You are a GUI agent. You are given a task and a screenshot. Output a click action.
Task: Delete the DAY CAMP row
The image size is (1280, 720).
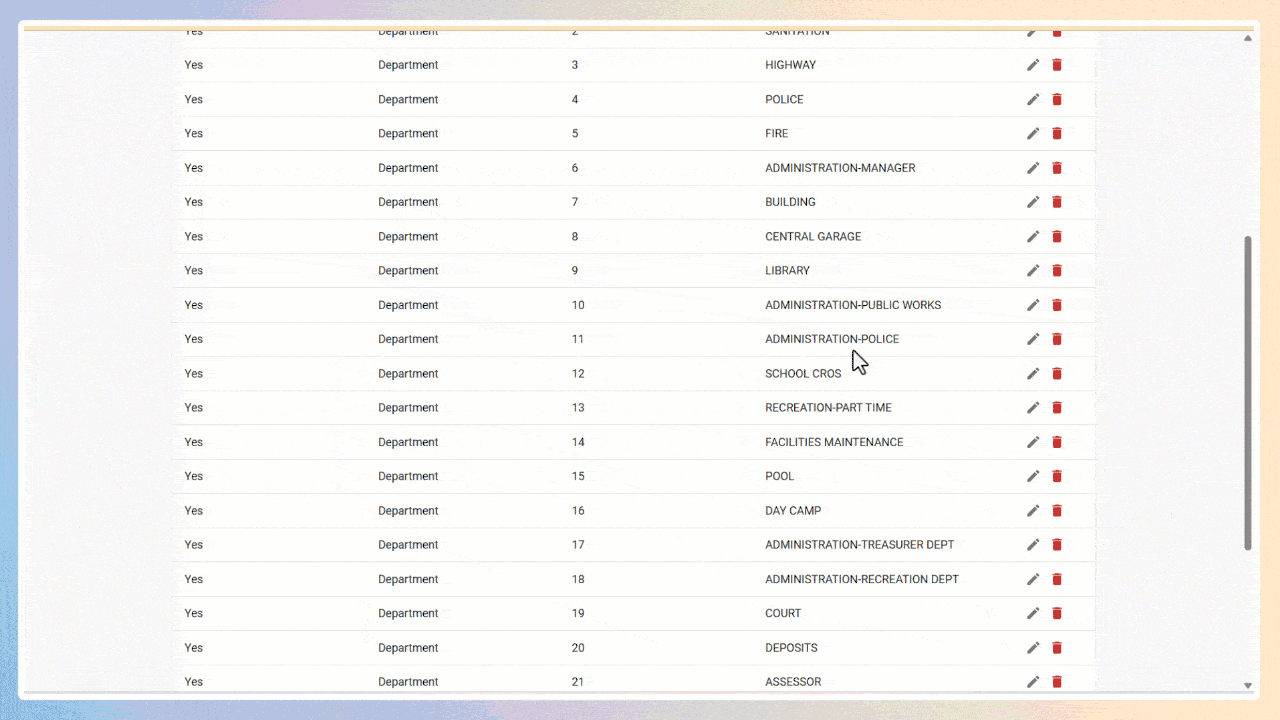1057,510
